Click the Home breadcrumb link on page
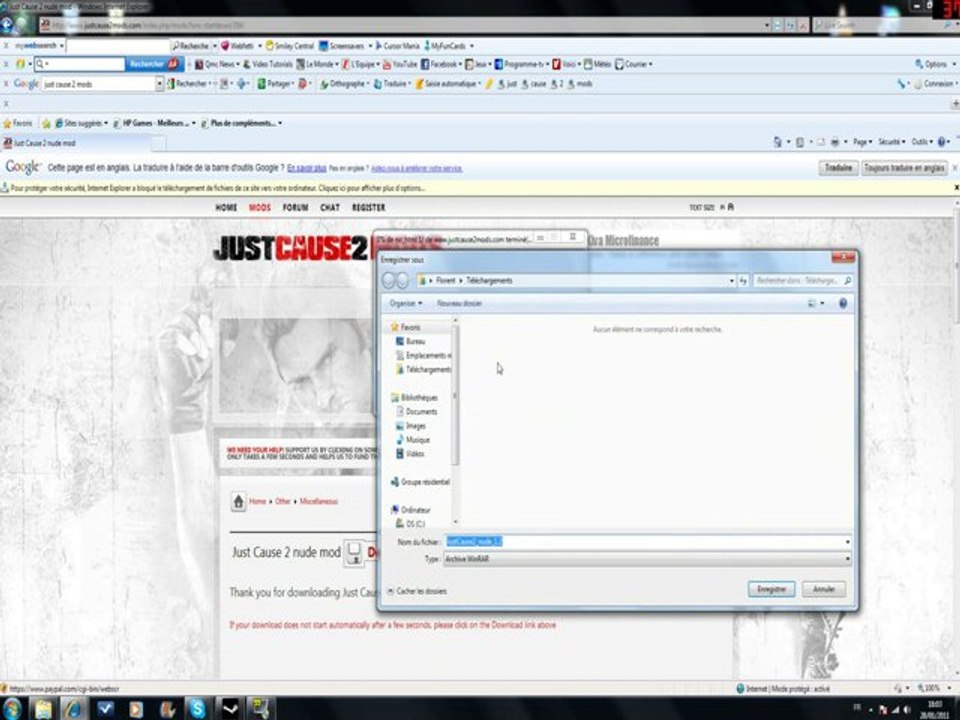The height and width of the screenshot is (720, 960). tap(257, 501)
